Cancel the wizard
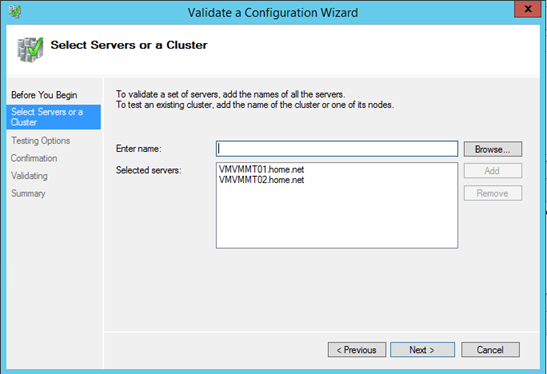547x374 pixels. point(490,350)
